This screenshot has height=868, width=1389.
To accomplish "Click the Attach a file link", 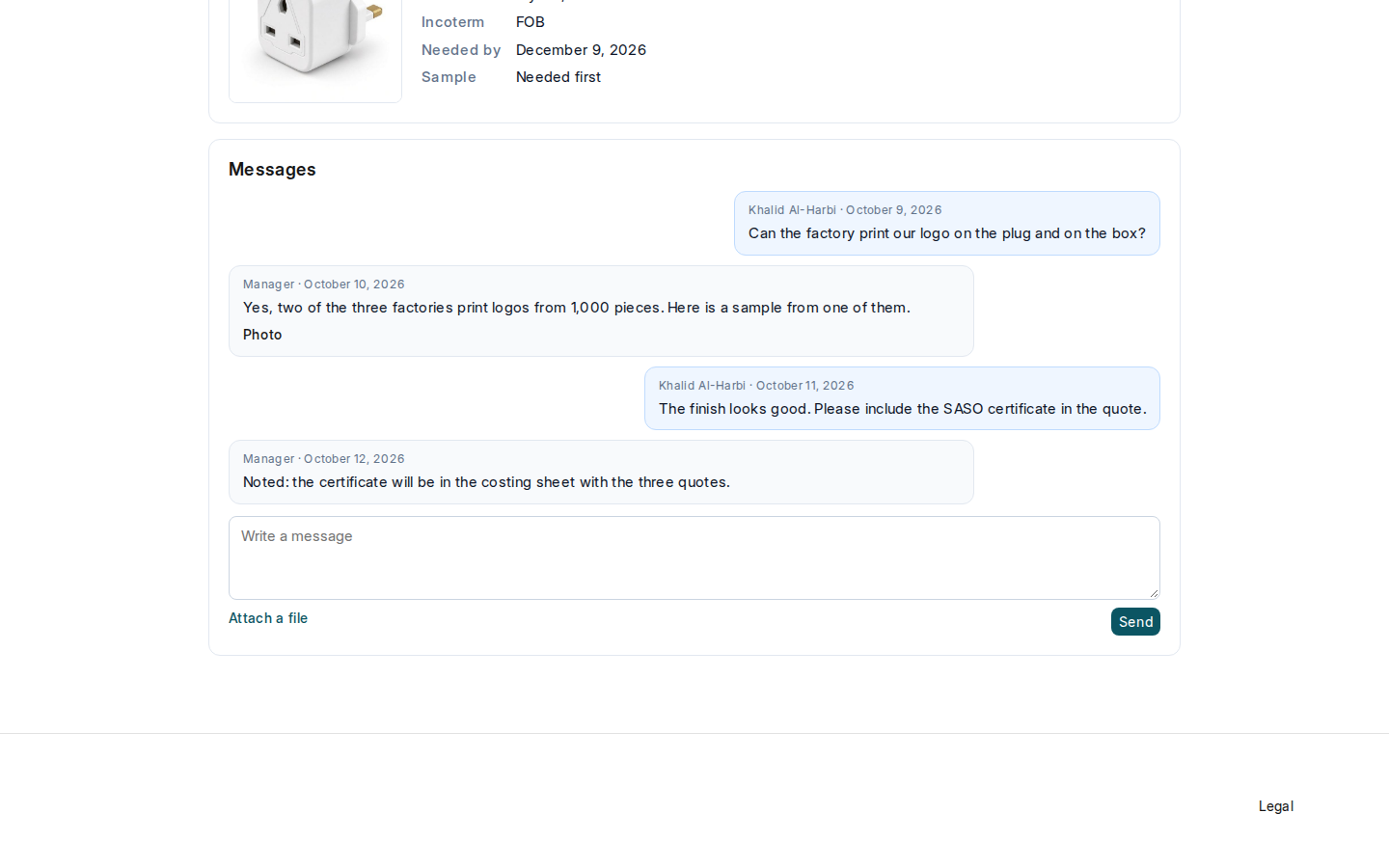I will pyautogui.click(x=268, y=618).
